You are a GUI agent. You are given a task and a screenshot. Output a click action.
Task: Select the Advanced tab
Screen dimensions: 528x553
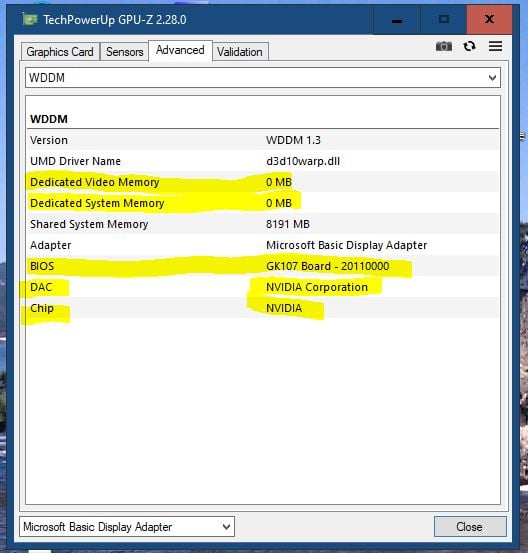point(180,50)
